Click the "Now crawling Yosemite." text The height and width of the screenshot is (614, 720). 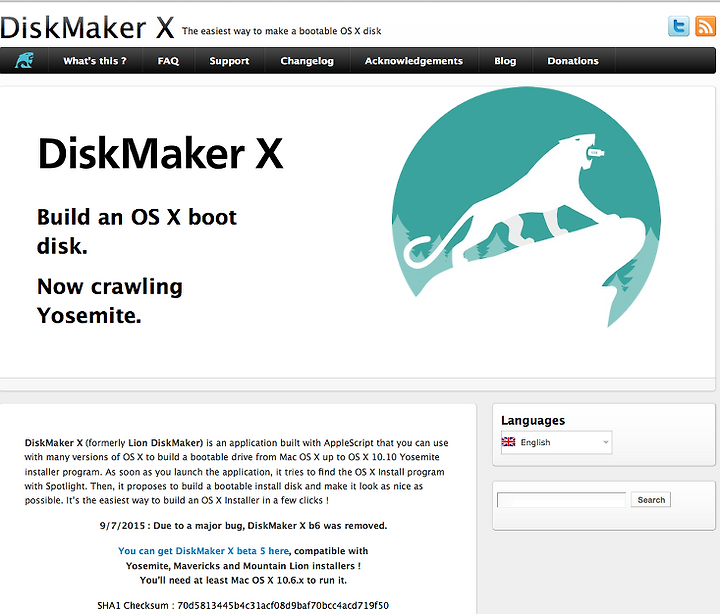110,301
